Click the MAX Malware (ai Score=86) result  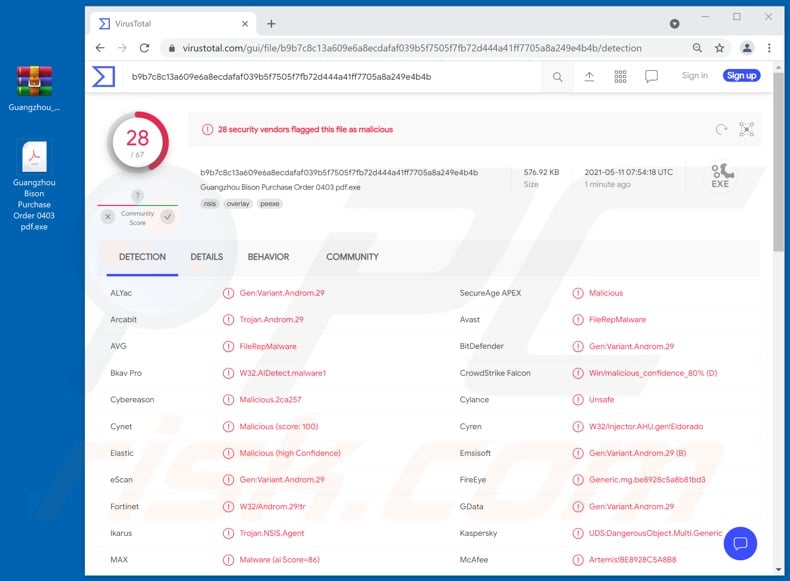pos(280,560)
